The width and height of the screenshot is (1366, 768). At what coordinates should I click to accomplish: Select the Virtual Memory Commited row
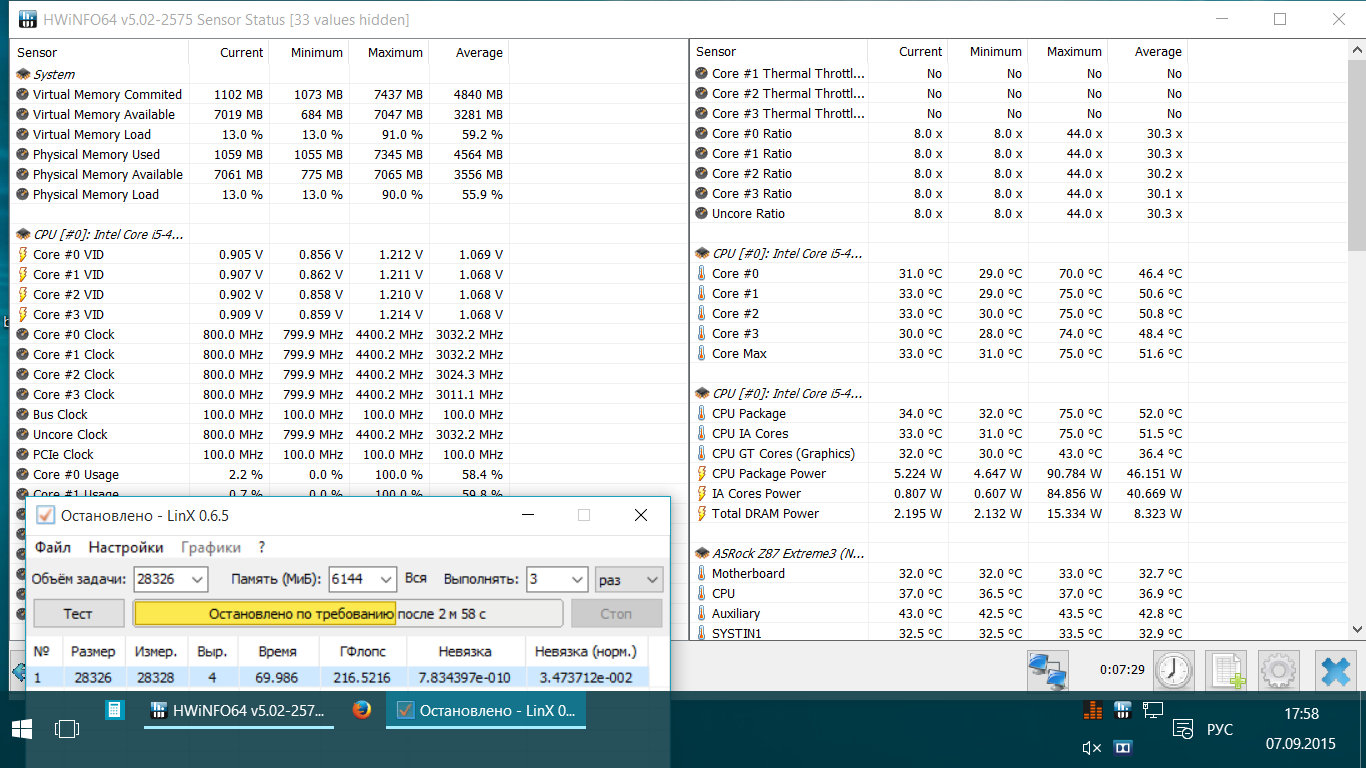click(259, 94)
